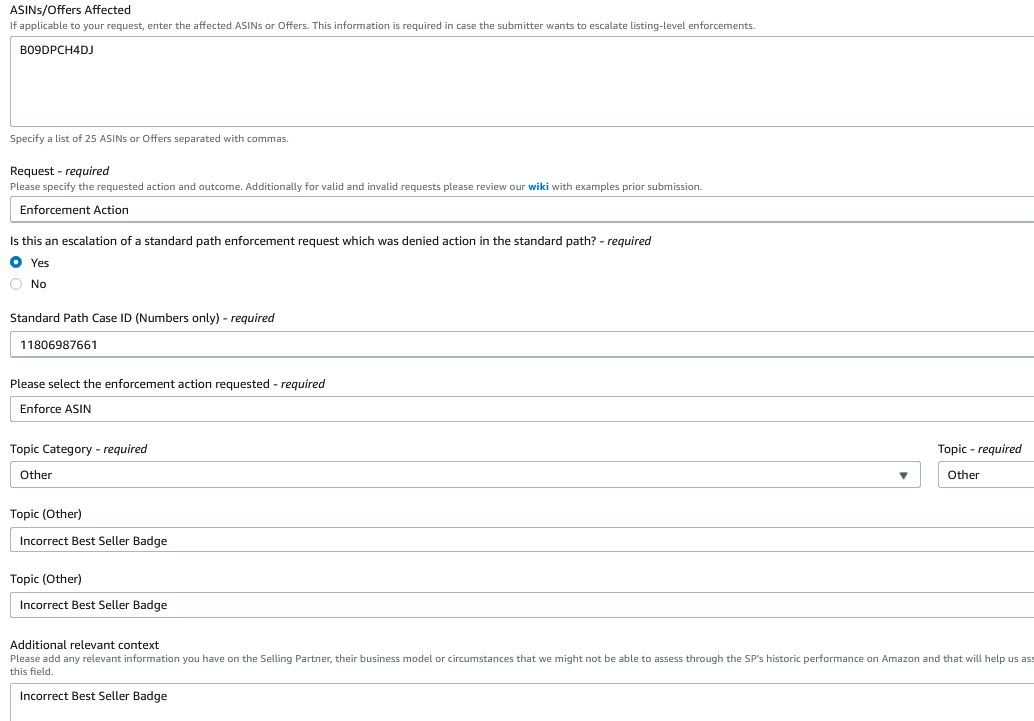This screenshot has height=721, width=1034.
Task: Click the second Topic (Other) text field
Action: (520, 605)
